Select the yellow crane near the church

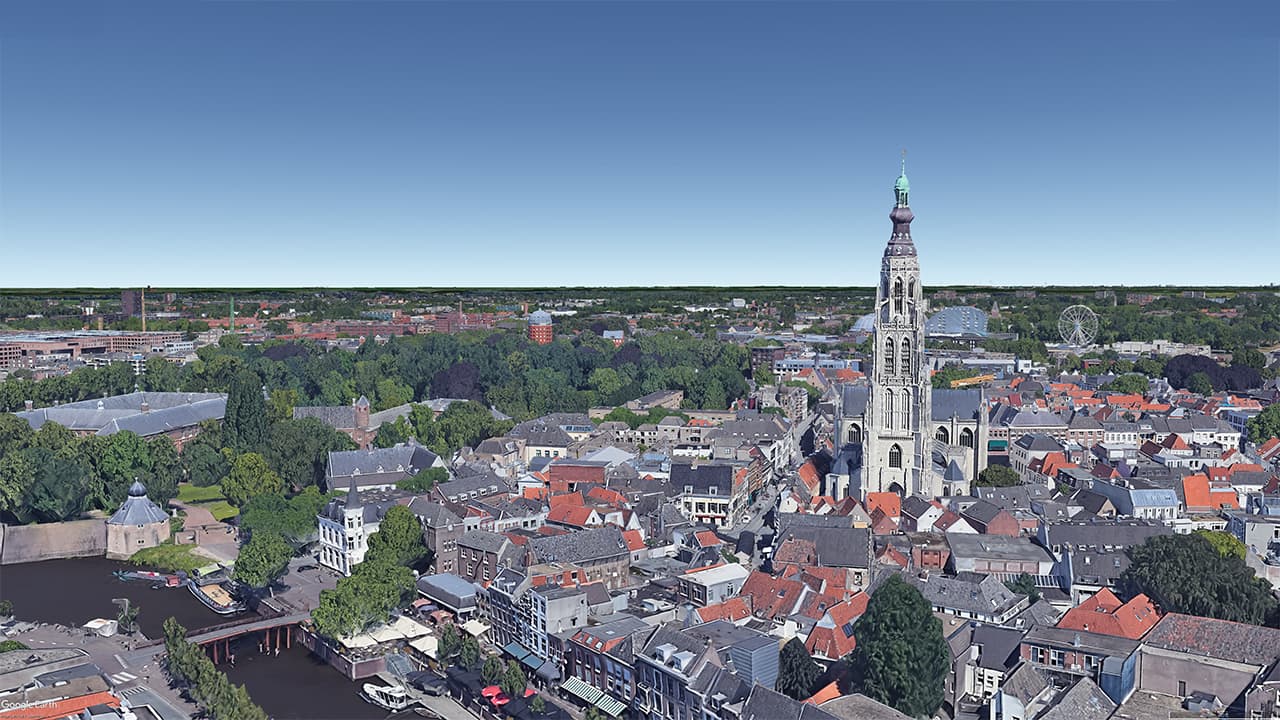pos(970,381)
